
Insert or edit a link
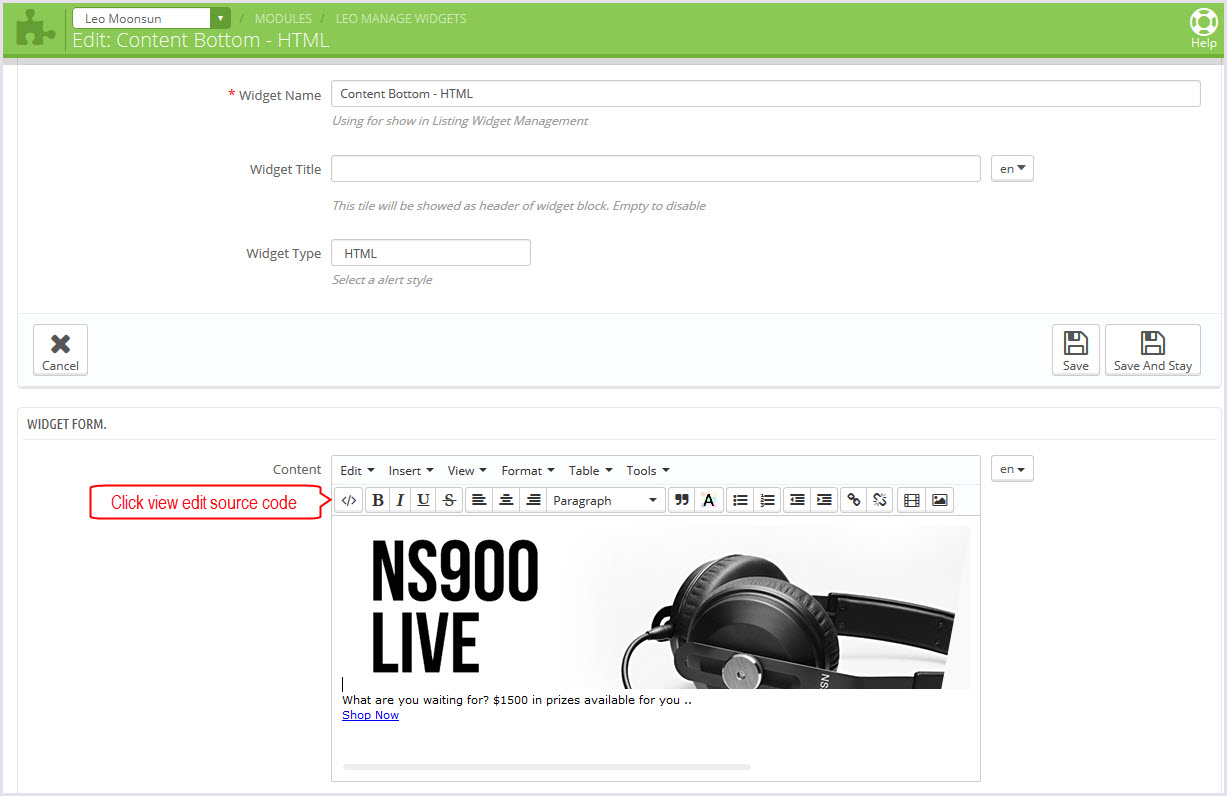point(854,500)
